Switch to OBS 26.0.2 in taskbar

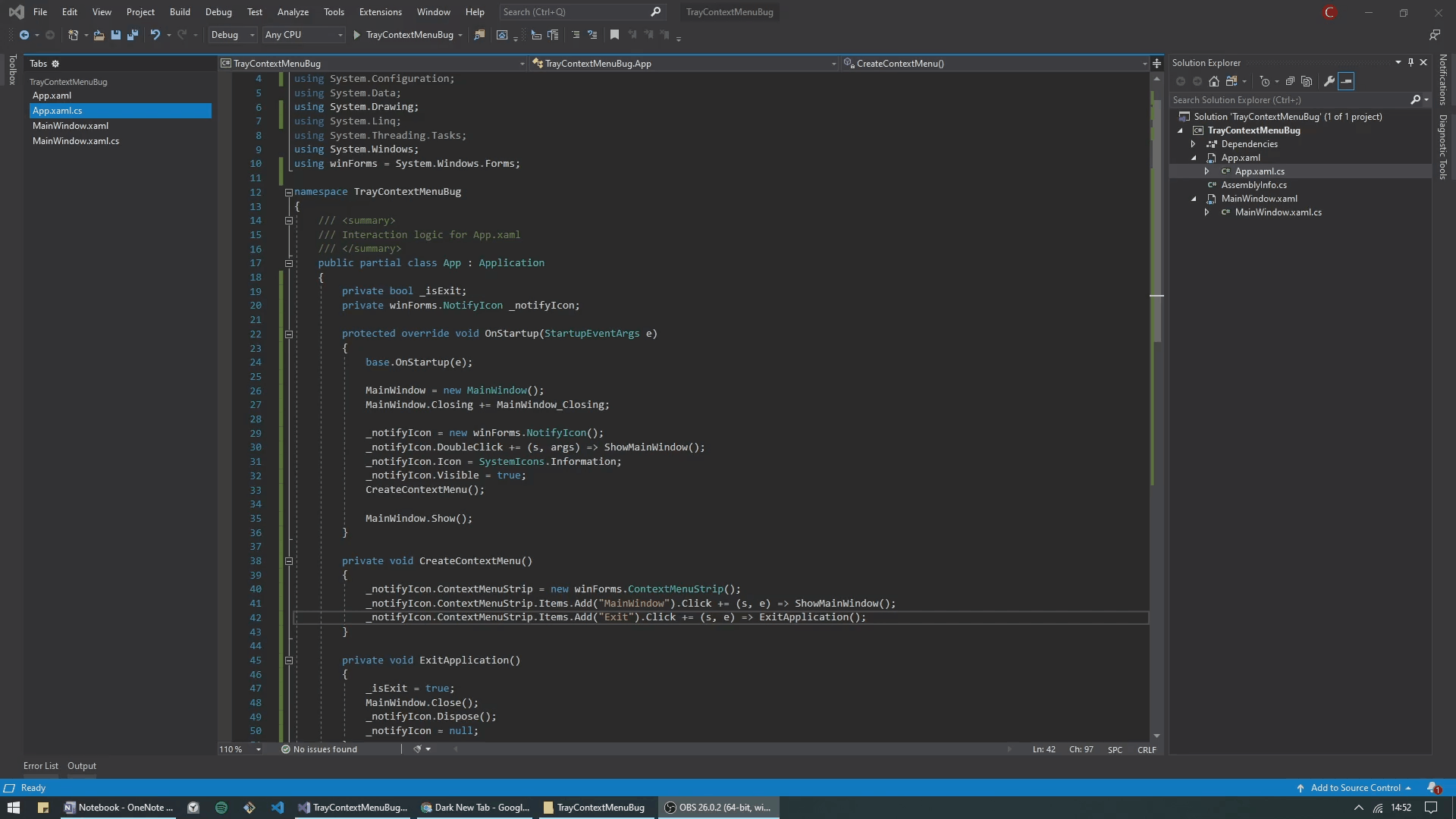[x=717, y=808]
